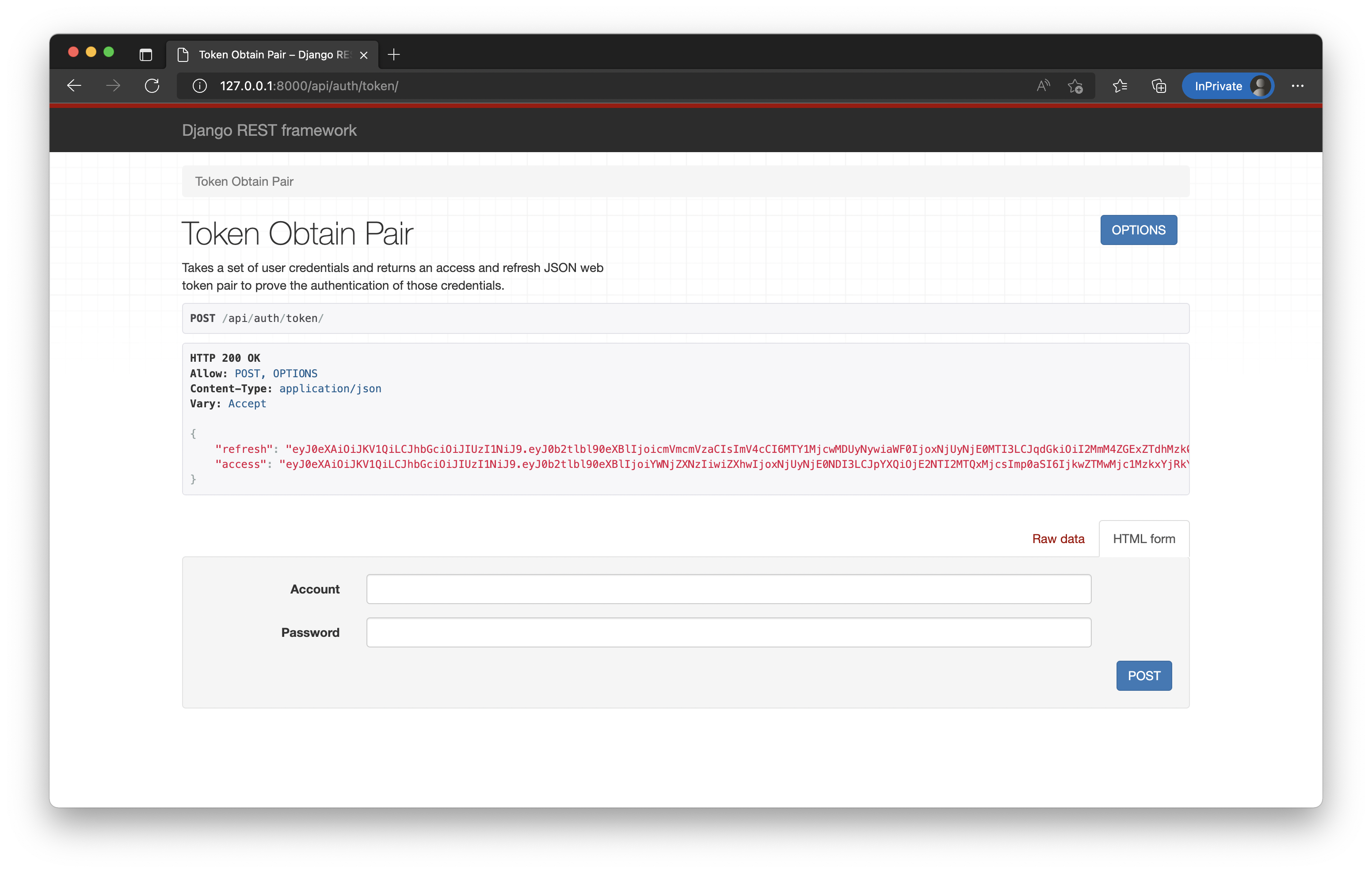Viewport: 1372px width, 873px height.
Task: Open the Collections icon
Action: 1159,86
